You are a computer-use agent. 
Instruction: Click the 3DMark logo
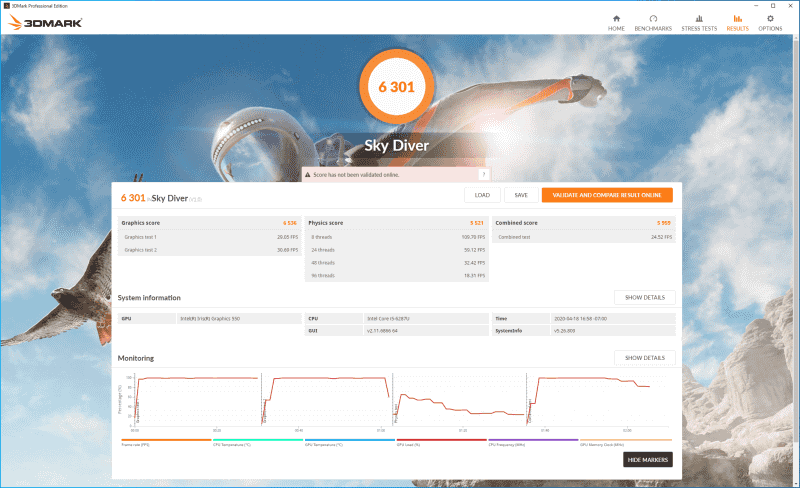45,22
